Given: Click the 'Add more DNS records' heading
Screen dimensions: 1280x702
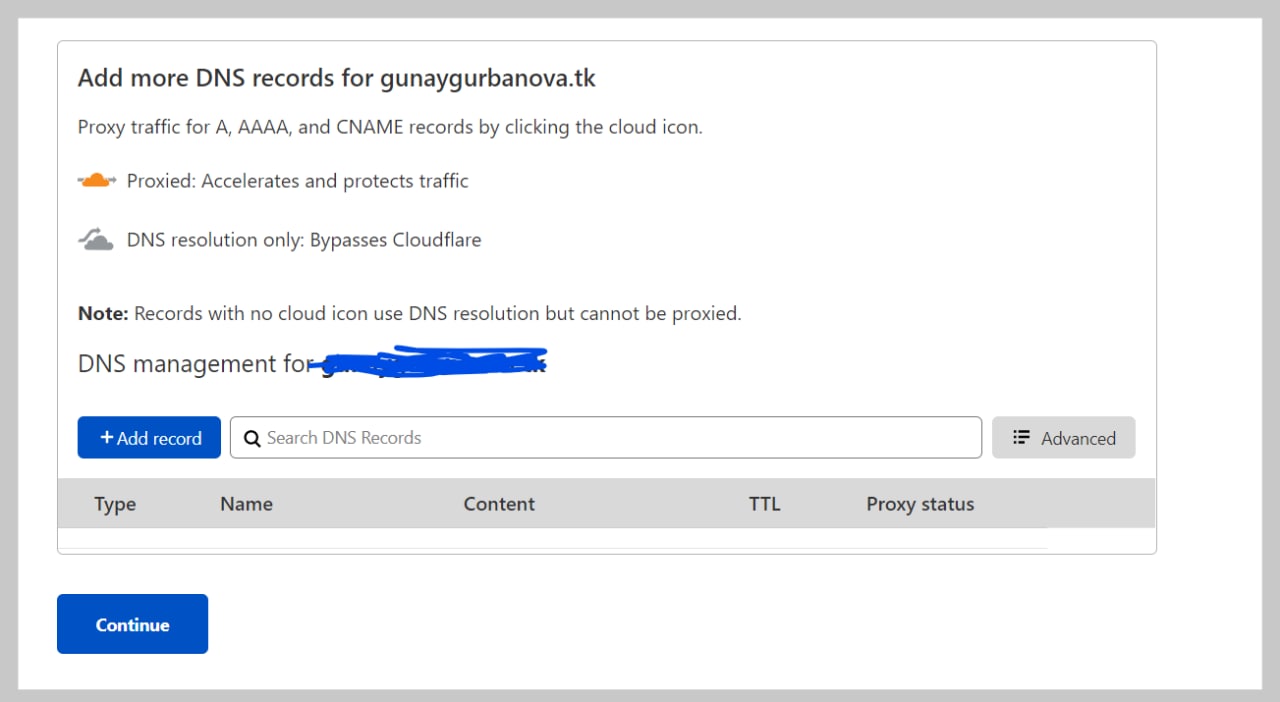Looking at the screenshot, I should pos(337,78).
